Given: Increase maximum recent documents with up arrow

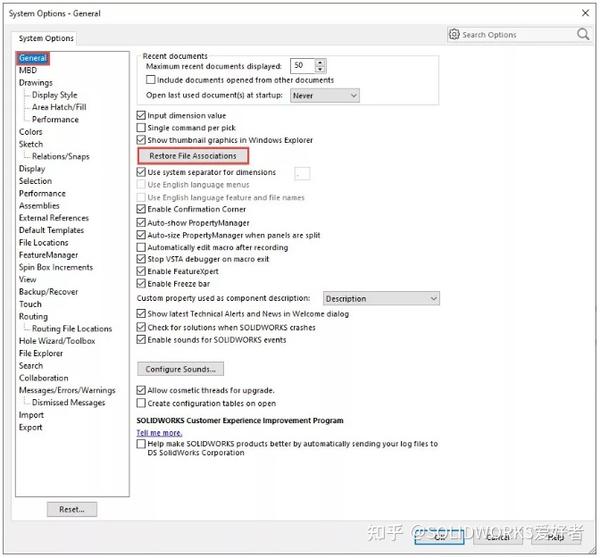Looking at the screenshot, I should pyautogui.click(x=321, y=62).
